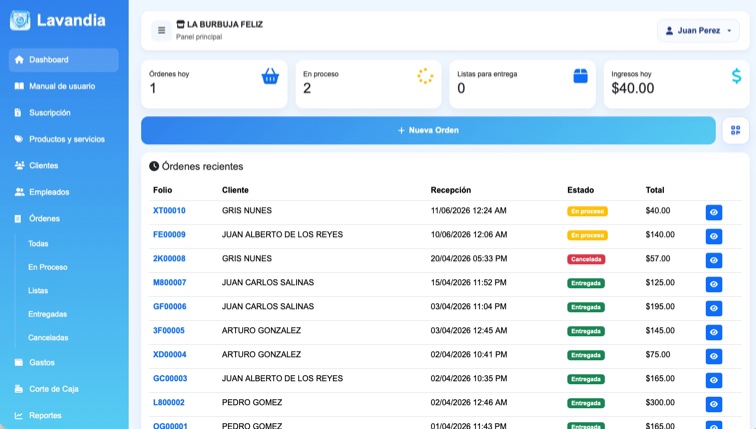Collapse the Órdenes sidebar section
756x429 pixels.
(x=64, y=218)
